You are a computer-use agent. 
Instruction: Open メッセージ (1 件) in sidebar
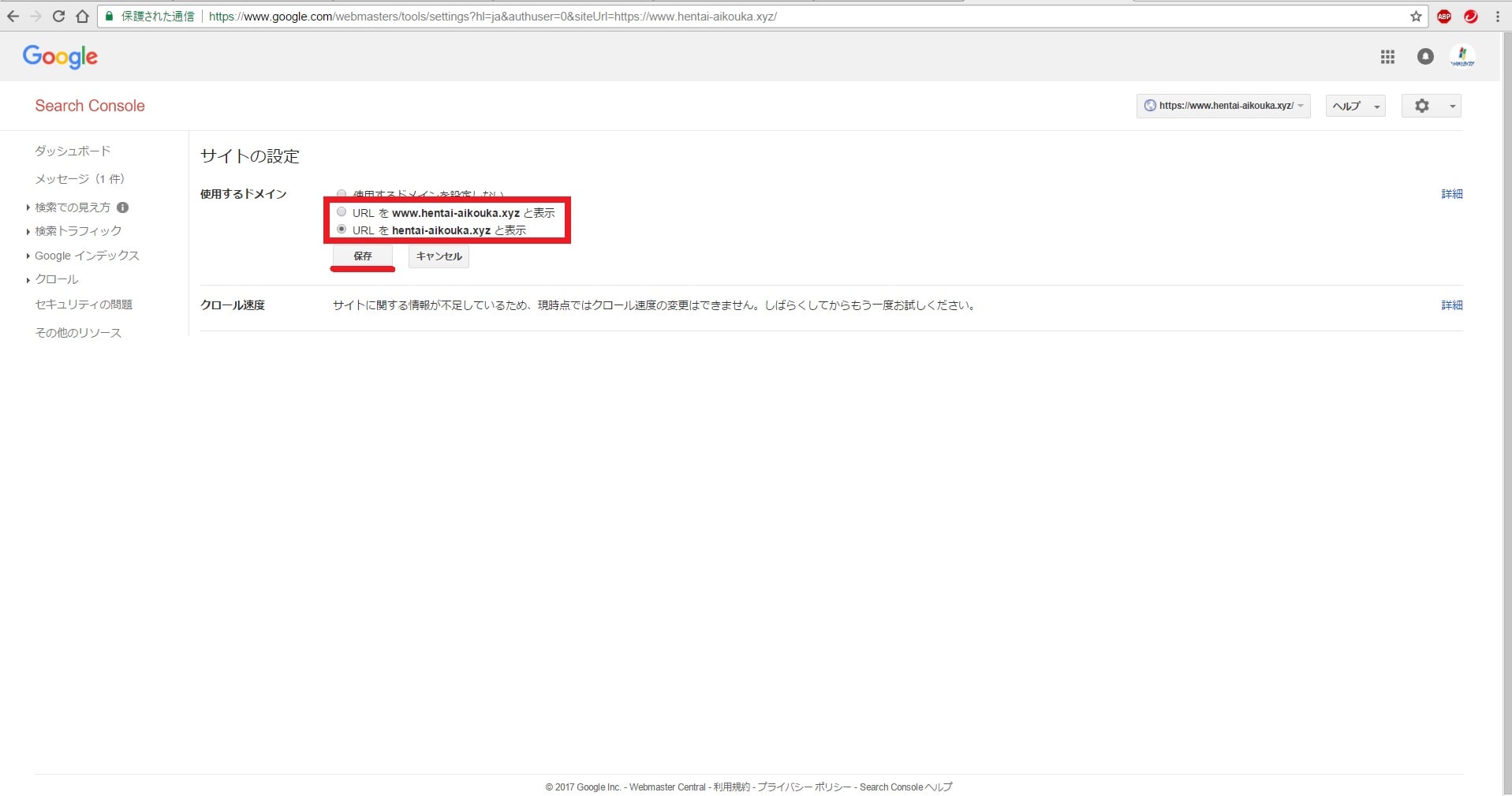point(80,179)
